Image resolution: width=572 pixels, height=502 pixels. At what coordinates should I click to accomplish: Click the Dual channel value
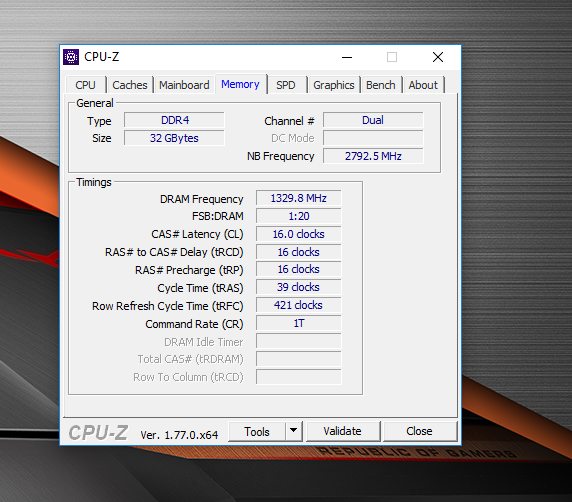pos(373,120)
